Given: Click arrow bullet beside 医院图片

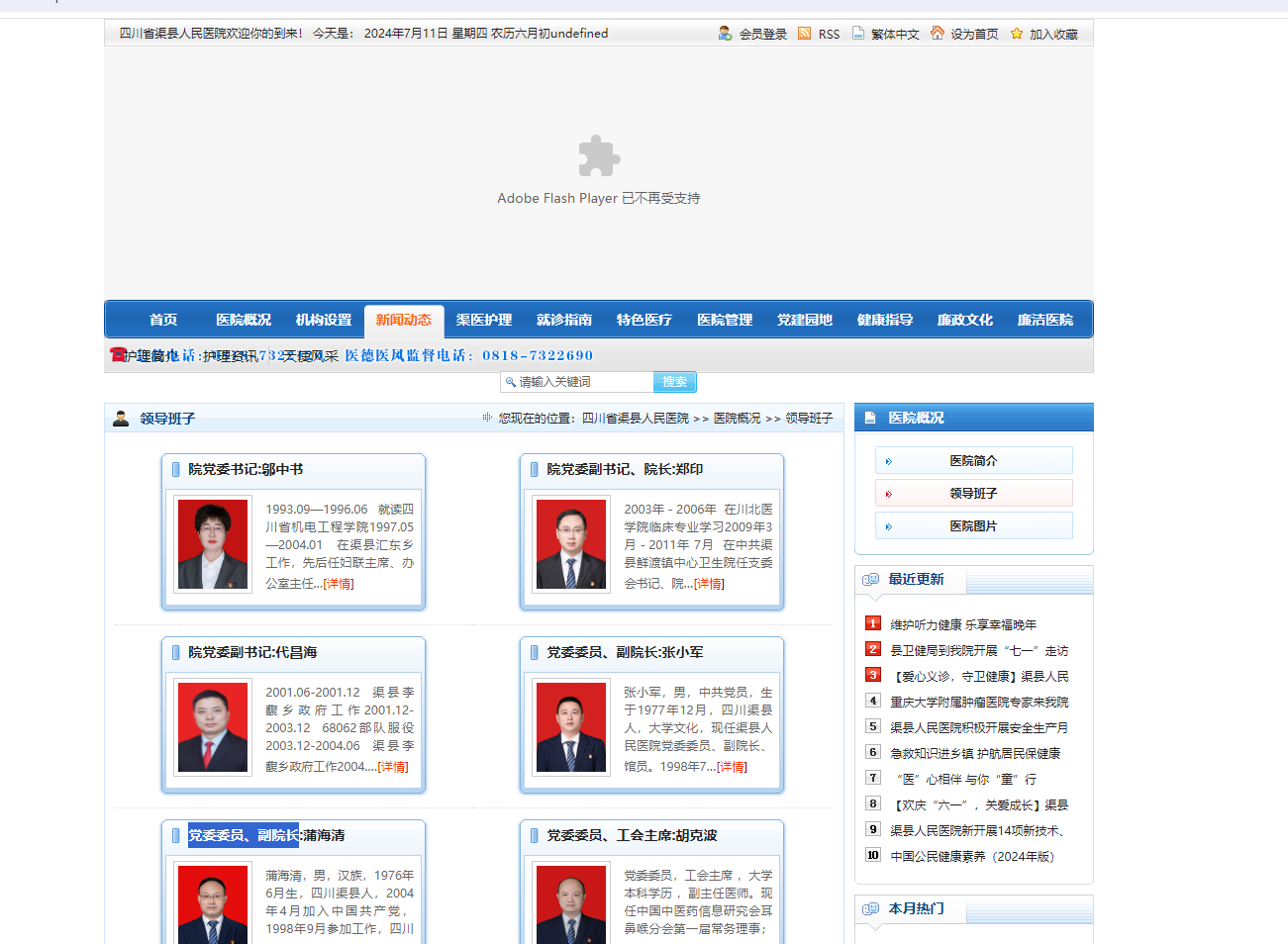Looking at the screenshot, I should coord(888,526).
